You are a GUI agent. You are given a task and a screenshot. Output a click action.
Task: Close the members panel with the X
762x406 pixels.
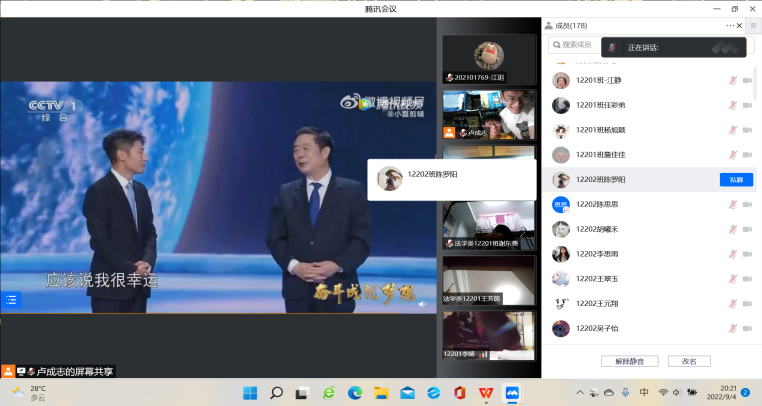(x=743, y=25)
